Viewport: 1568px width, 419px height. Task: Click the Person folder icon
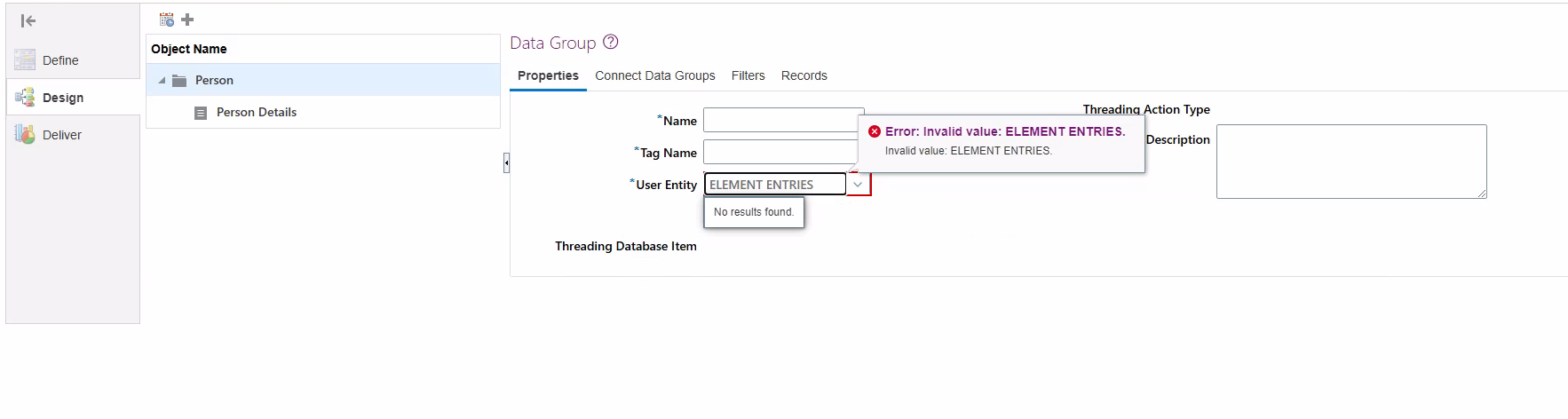(x=179, y=80)
